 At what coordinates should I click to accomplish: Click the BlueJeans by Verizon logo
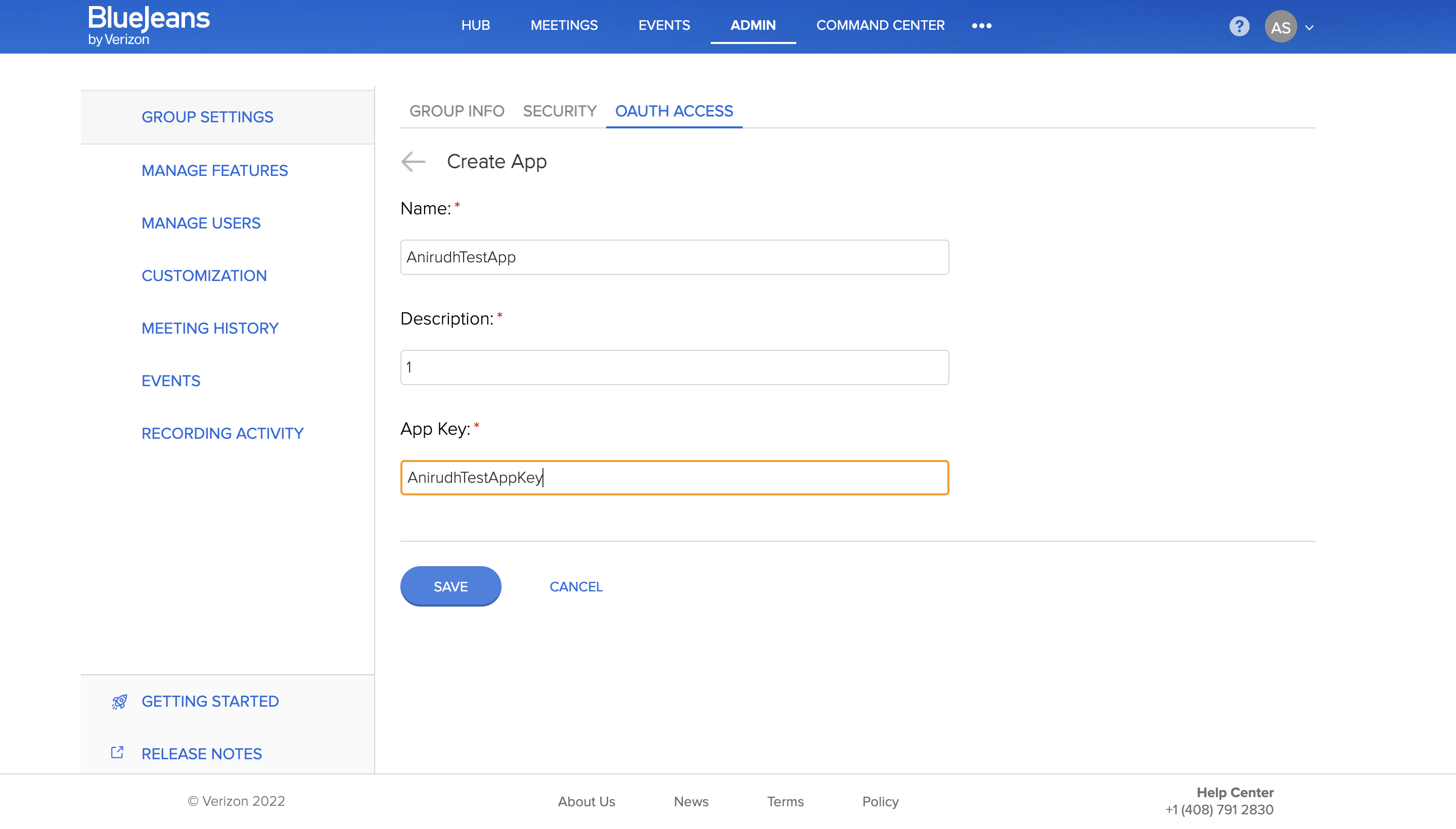149,26
